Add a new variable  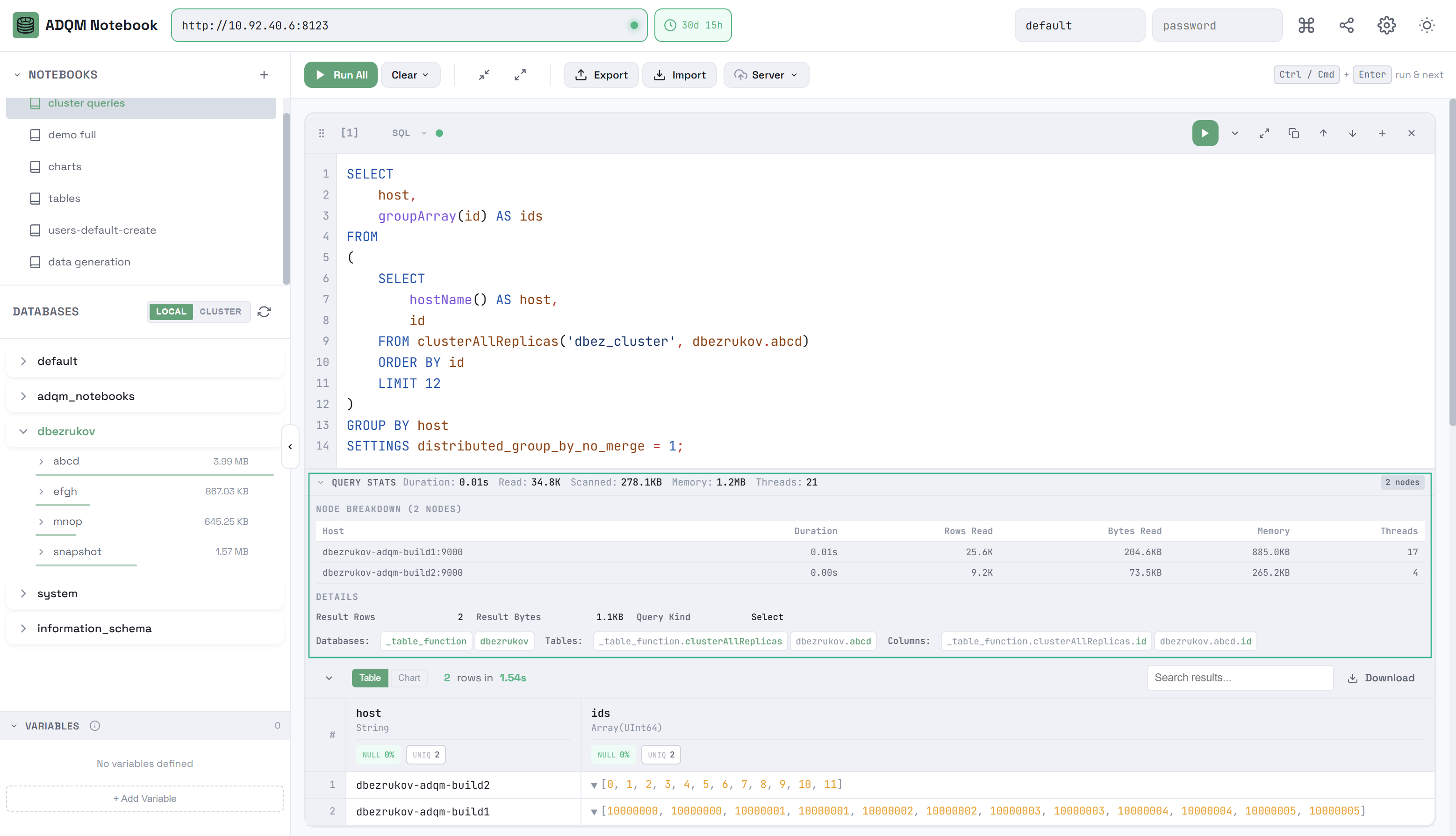144,798
